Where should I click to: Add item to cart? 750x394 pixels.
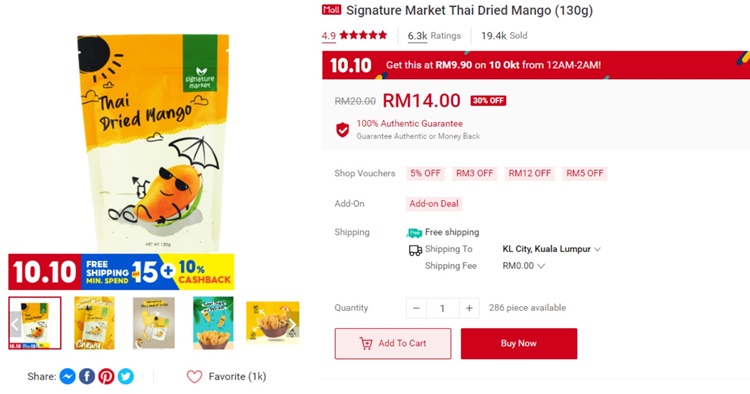click(x=393, y=343)
